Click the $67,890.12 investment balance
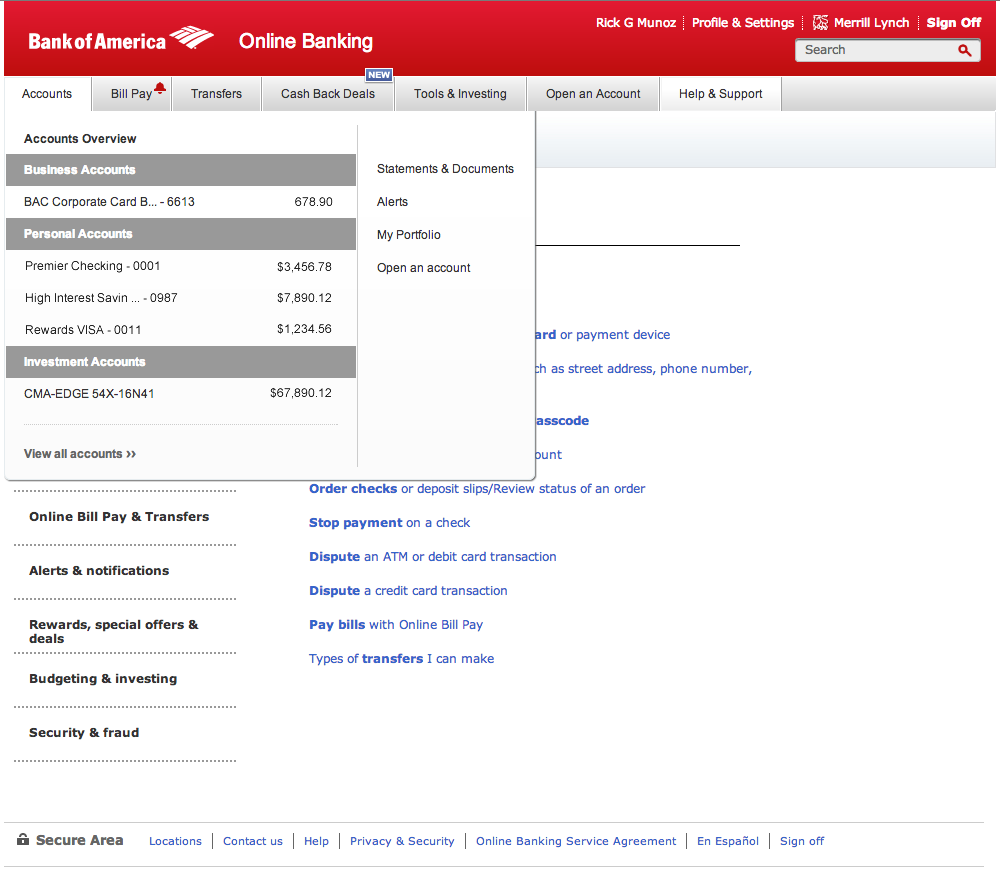The image size is (1000, 876). tap(301, 393)
